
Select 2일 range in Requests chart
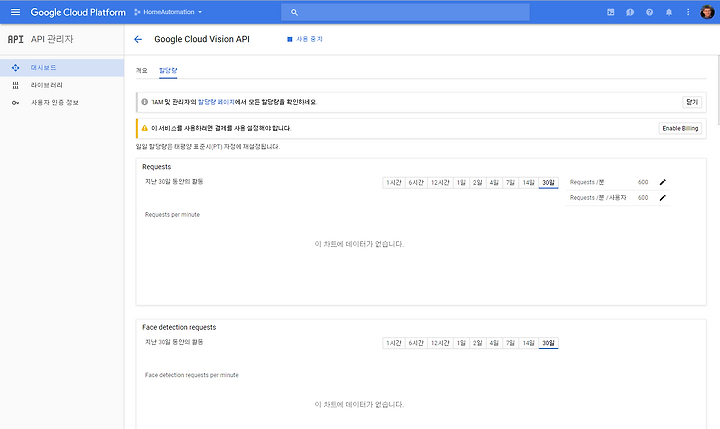click(x=478, y=183)
